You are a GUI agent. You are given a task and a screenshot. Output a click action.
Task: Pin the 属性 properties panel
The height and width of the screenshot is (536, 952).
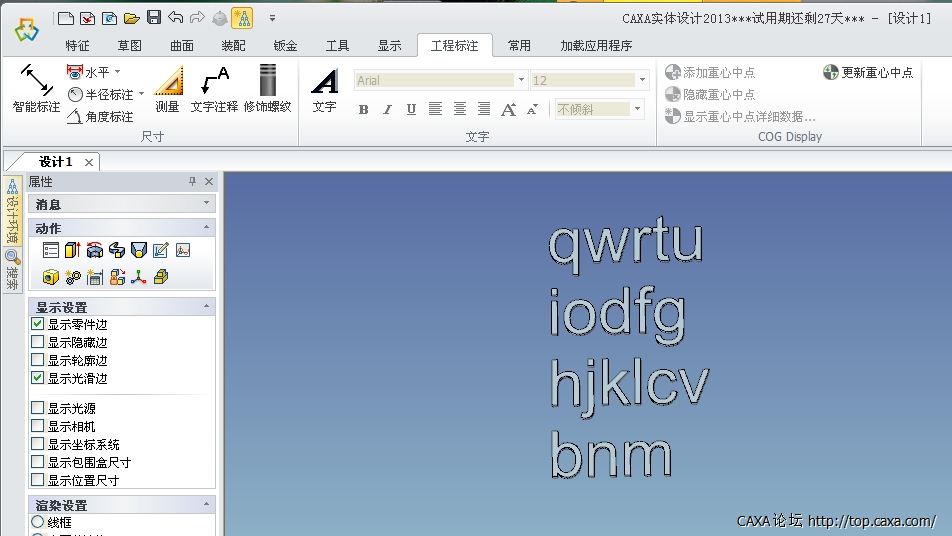click(x=192, y=181)
